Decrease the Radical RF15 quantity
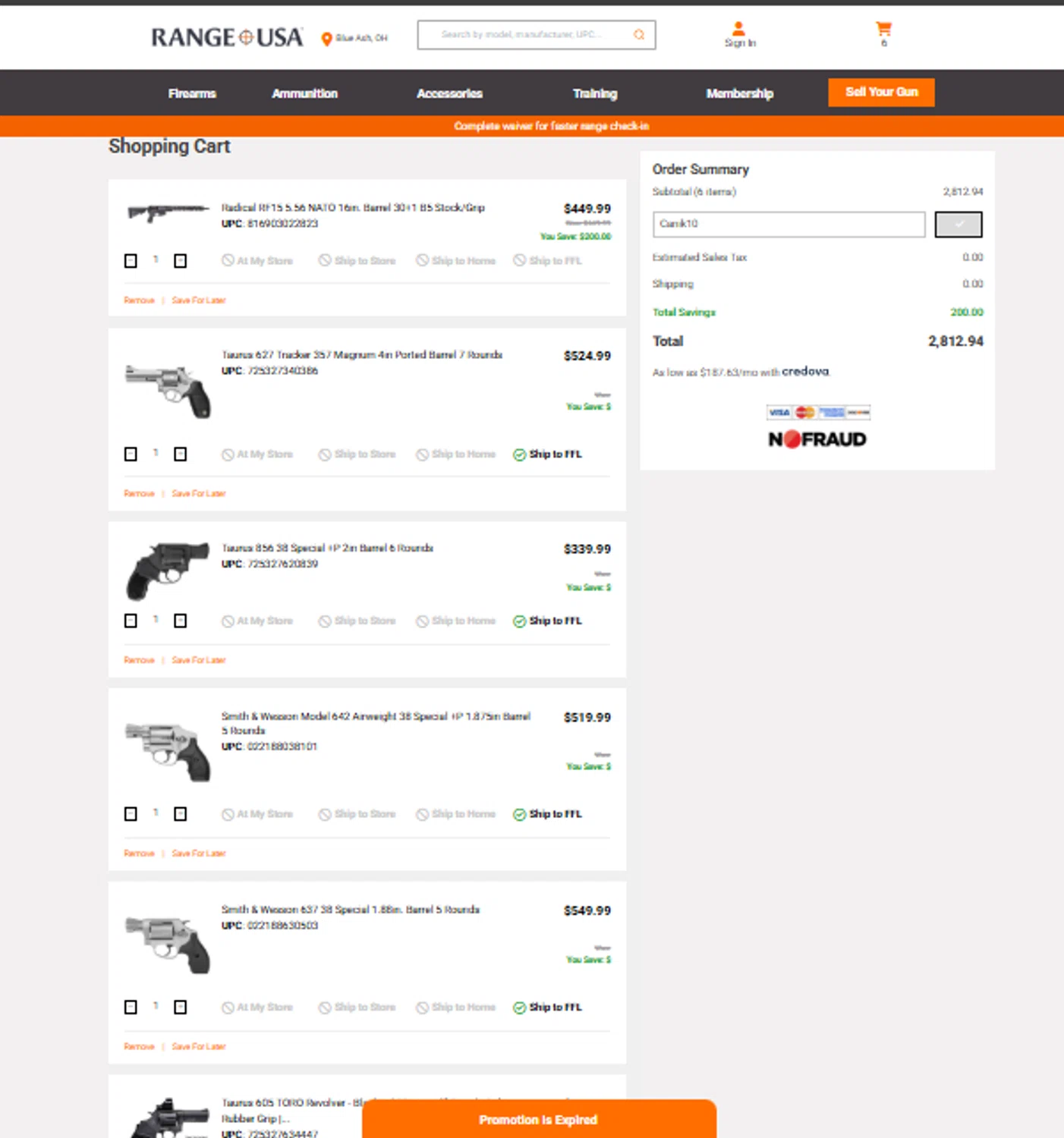 (131, 261)
